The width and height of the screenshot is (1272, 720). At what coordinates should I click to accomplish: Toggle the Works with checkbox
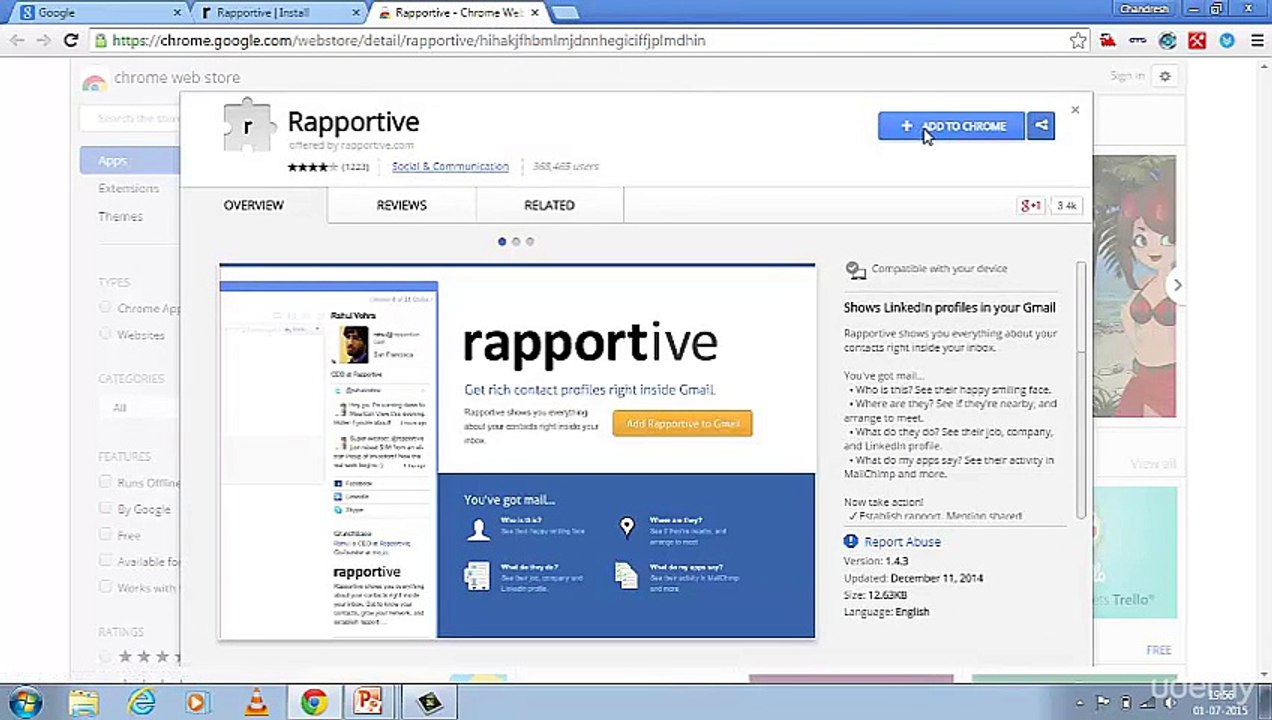click(105, 587)
